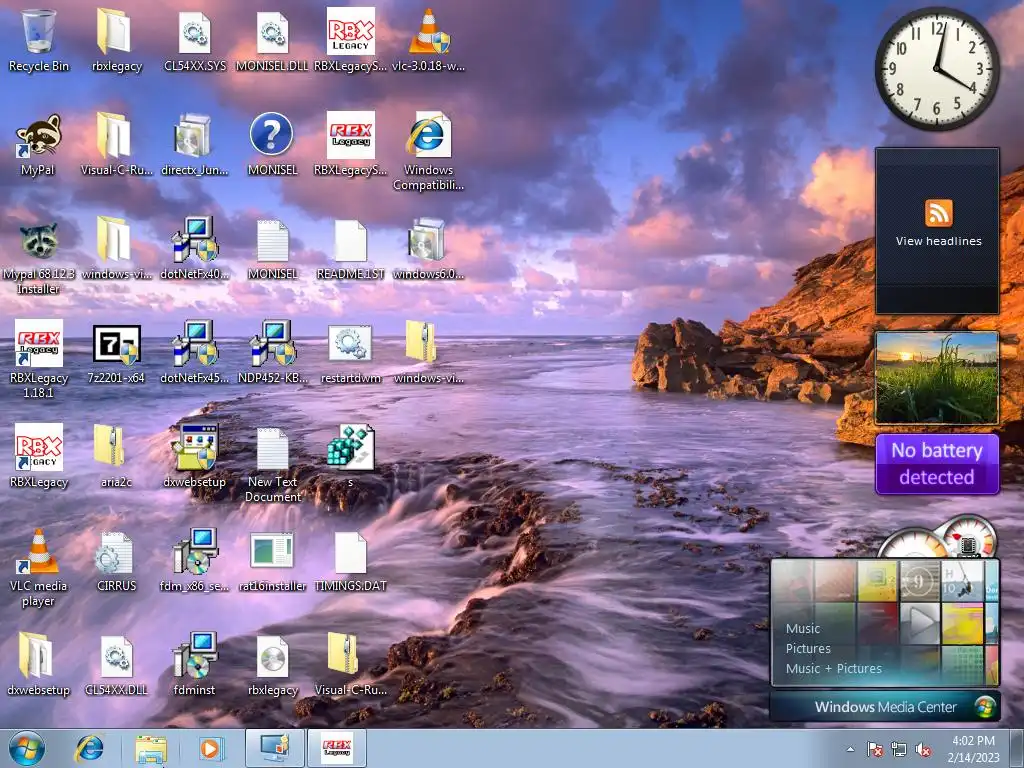Viewport: 1024px width, 768px height.
Task: Open the Visual-C-Ru zip archive
Action: click(351, 665)
